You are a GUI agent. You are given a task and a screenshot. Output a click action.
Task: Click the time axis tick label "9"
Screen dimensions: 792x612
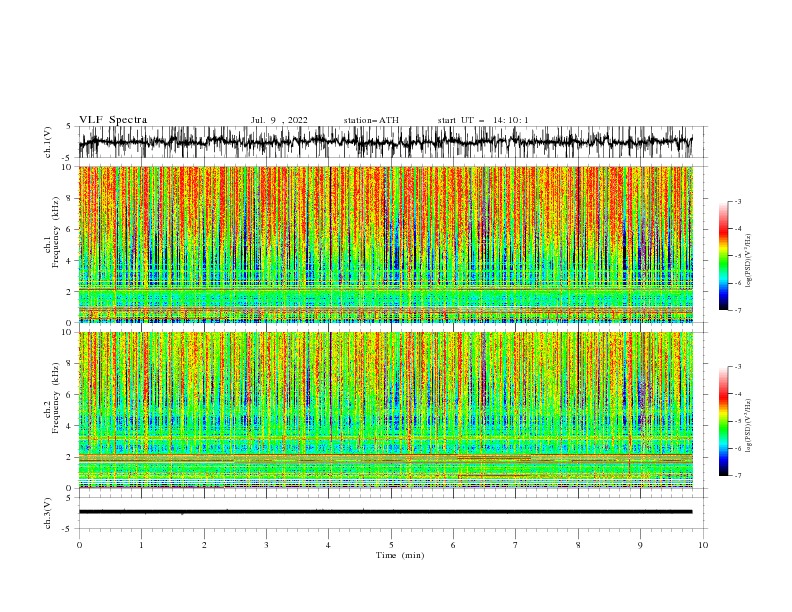[640, 545]
